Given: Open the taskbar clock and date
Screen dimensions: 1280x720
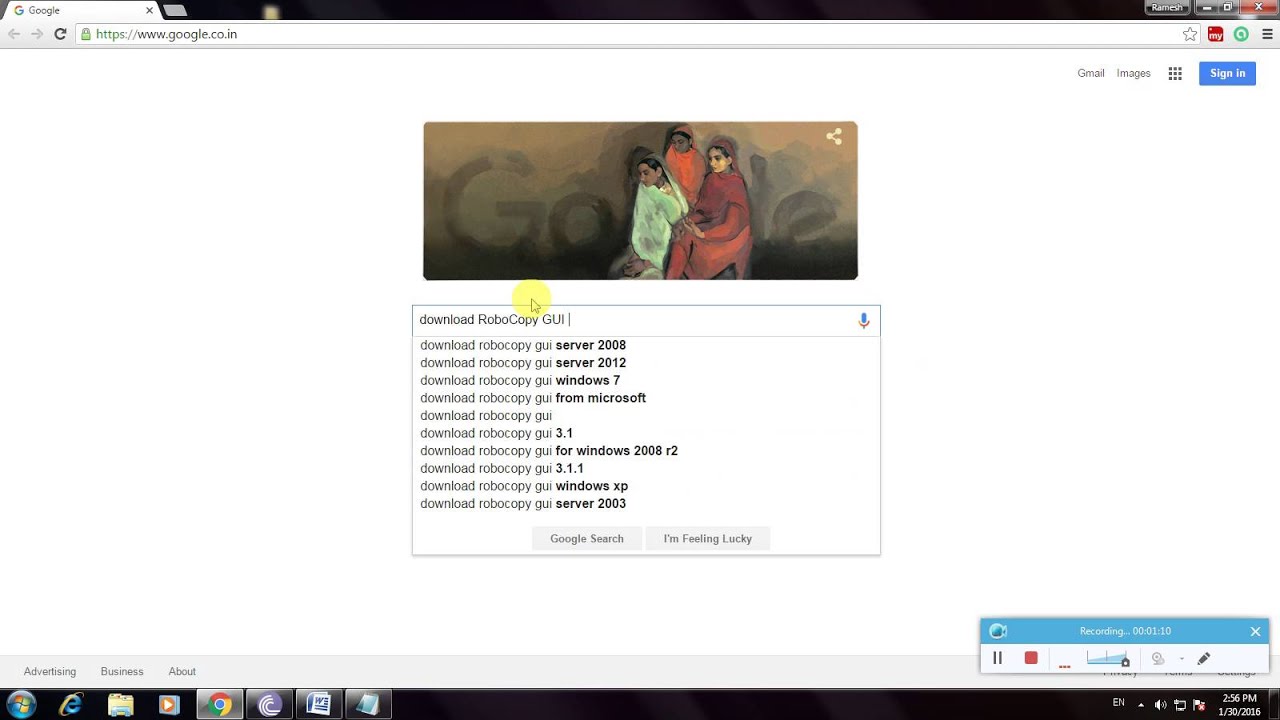Looking at the screenshot, I should 1239,705.
